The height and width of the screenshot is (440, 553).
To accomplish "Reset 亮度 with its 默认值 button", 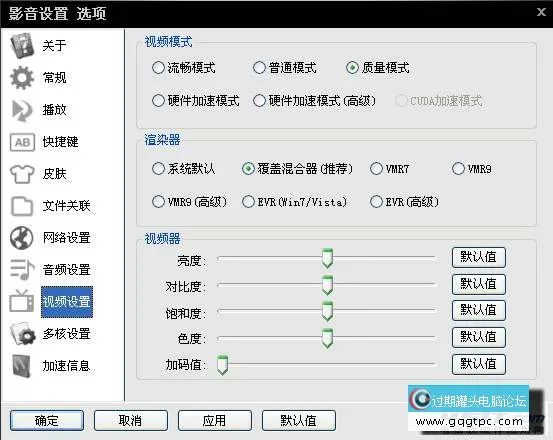I will [x=479, y=257].
